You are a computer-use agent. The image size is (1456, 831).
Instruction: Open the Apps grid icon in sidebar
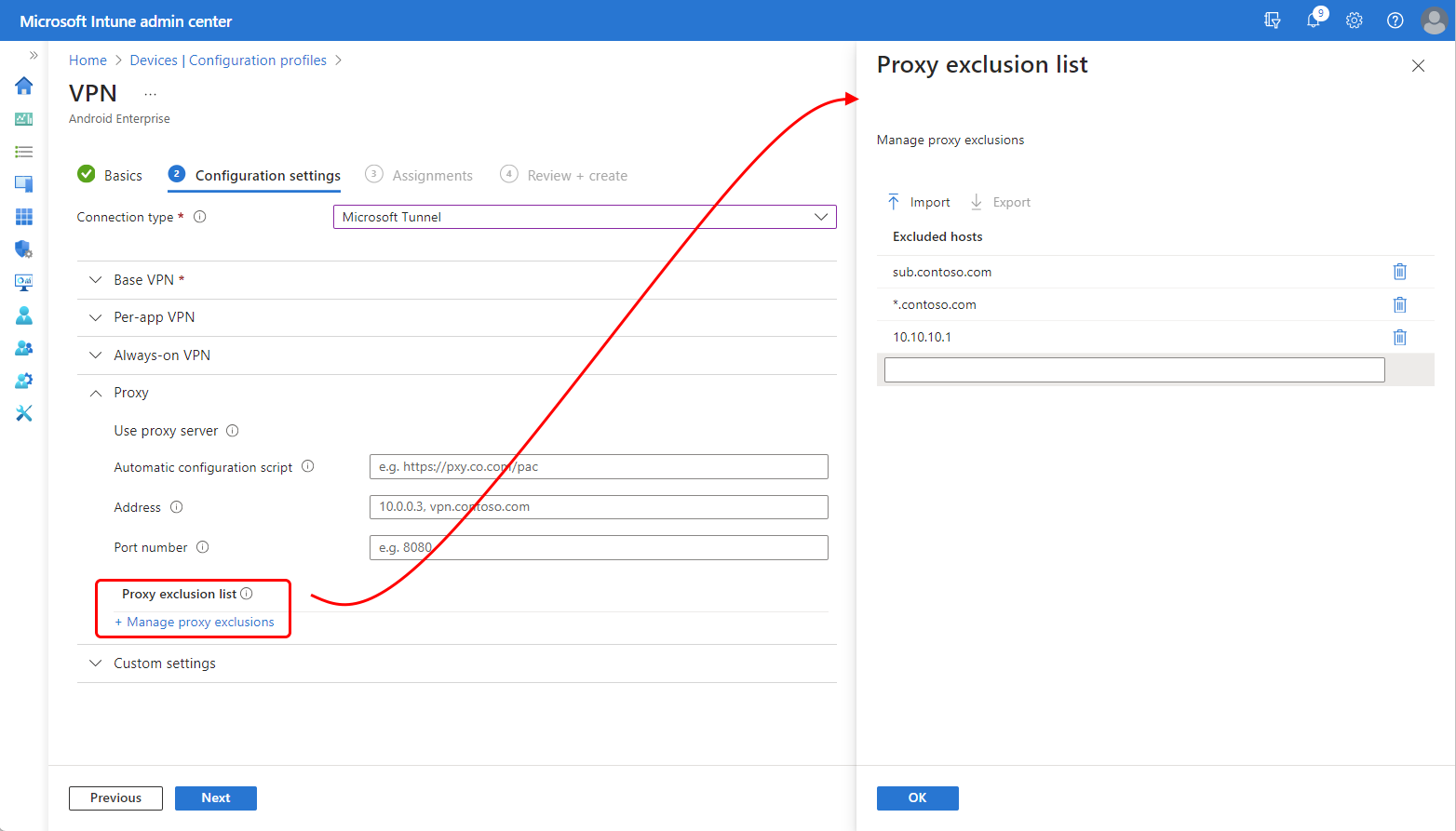(x=24, y=217)
